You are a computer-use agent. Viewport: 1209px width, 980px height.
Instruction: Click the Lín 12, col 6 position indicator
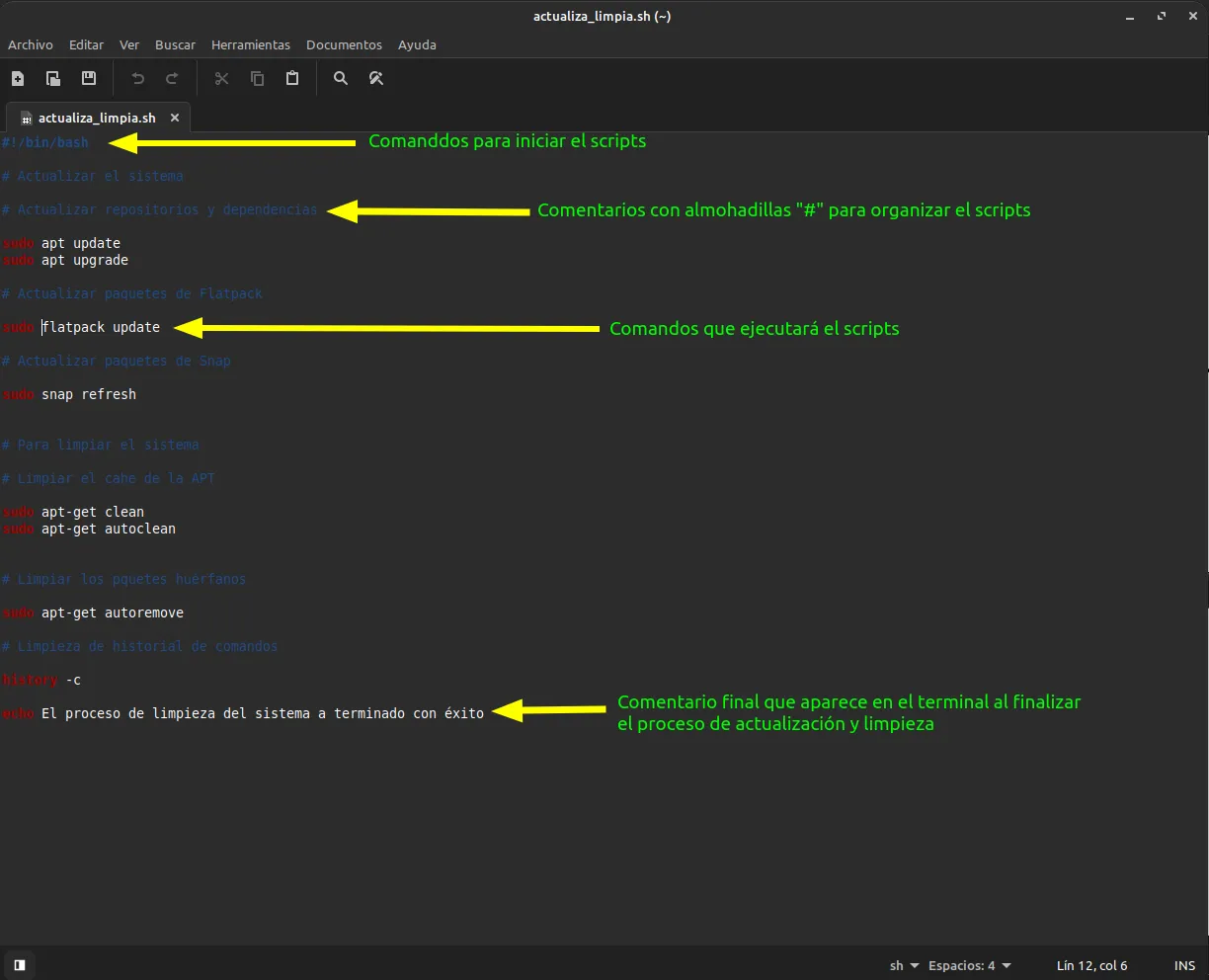[x=1091, y=965]
